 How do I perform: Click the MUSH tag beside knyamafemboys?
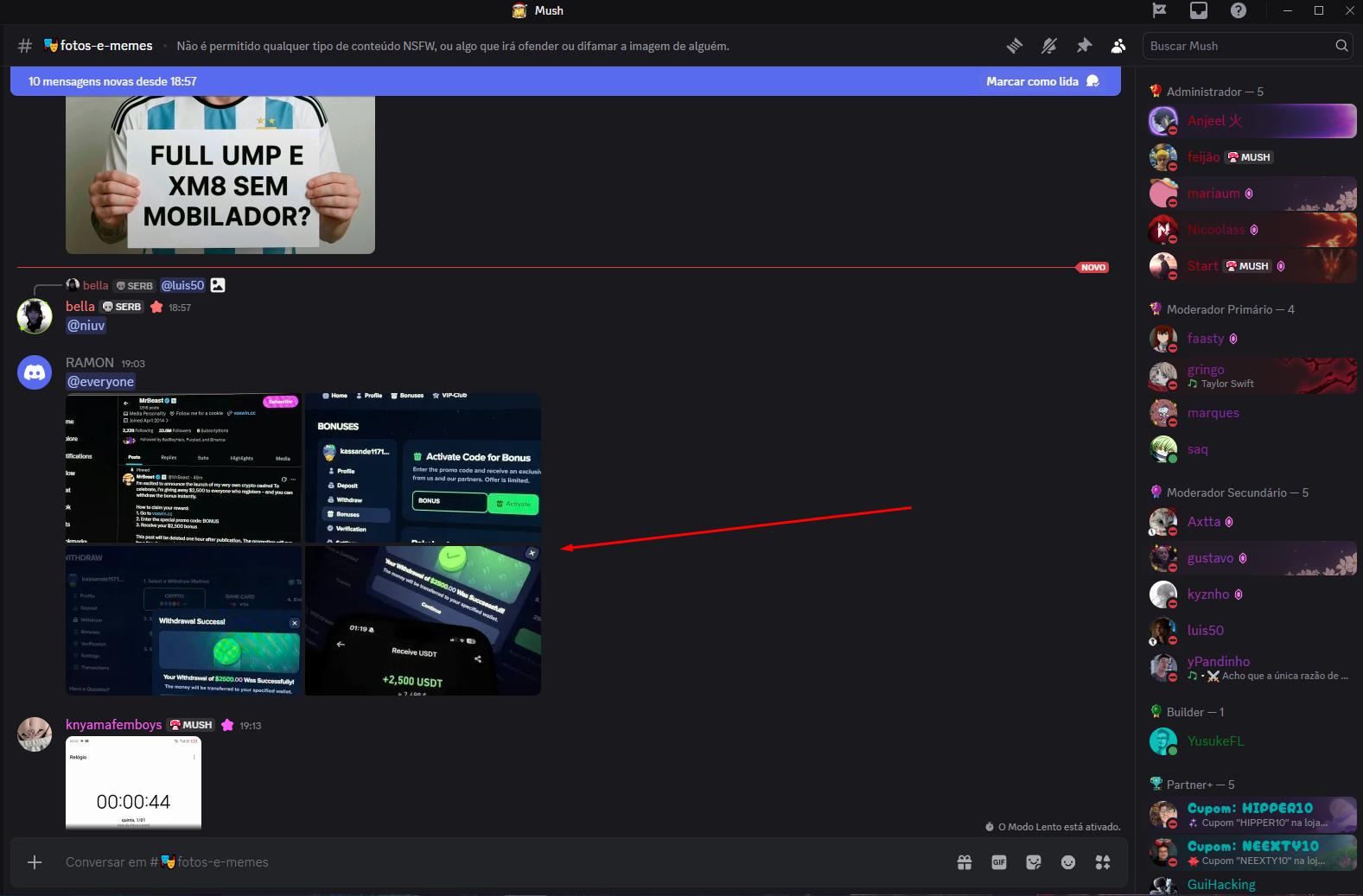191,725
